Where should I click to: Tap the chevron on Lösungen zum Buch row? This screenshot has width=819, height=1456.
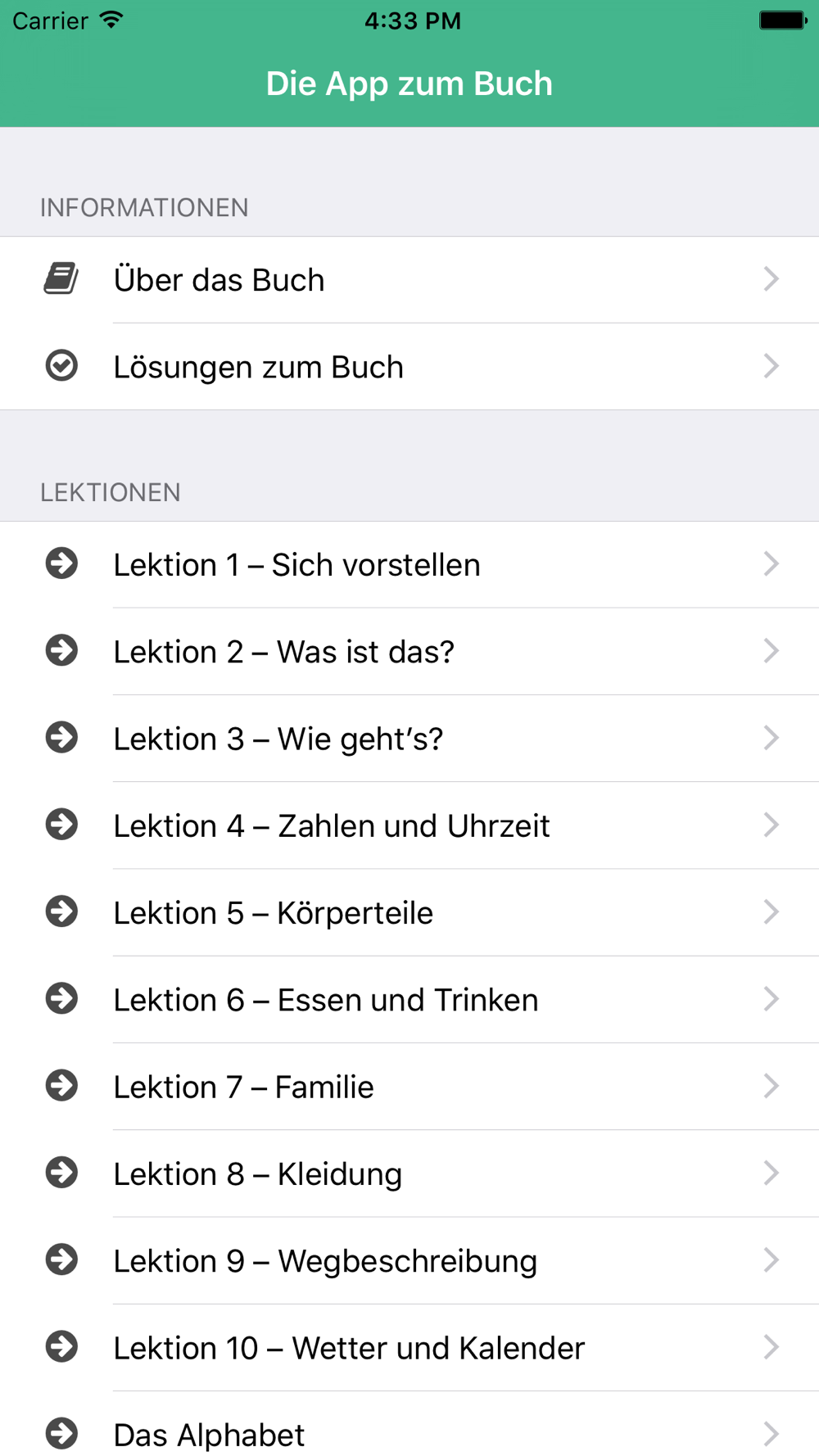point(771,366)
